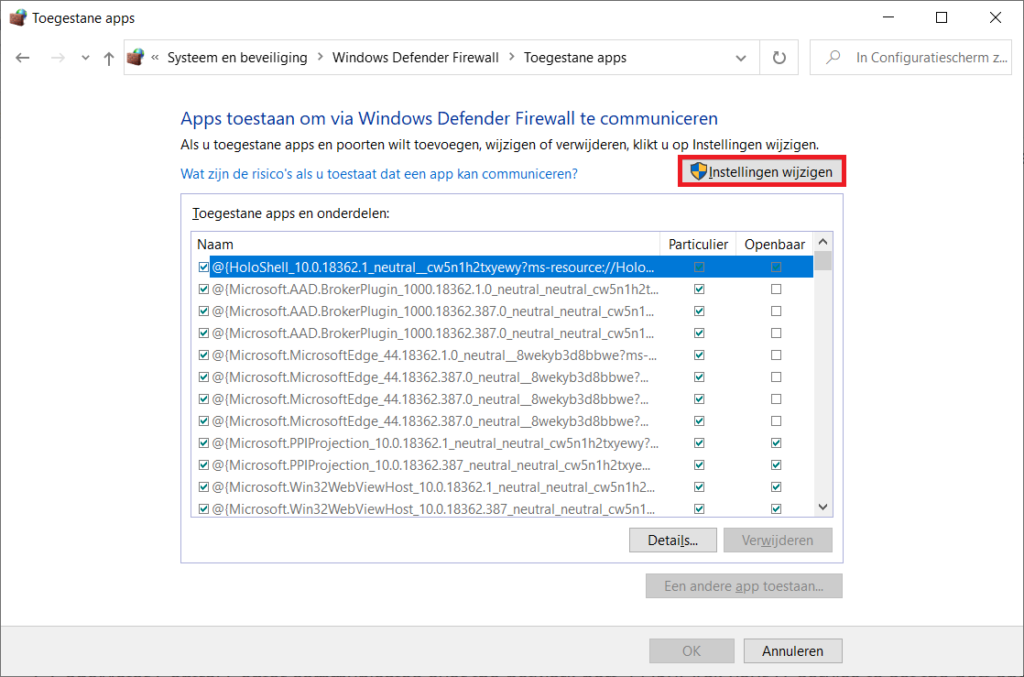The width and height of the screenshot is (1024, 677).
Task: Enable the Openbaar checkbox for HoloShell
Action: [x=775, y=266]
